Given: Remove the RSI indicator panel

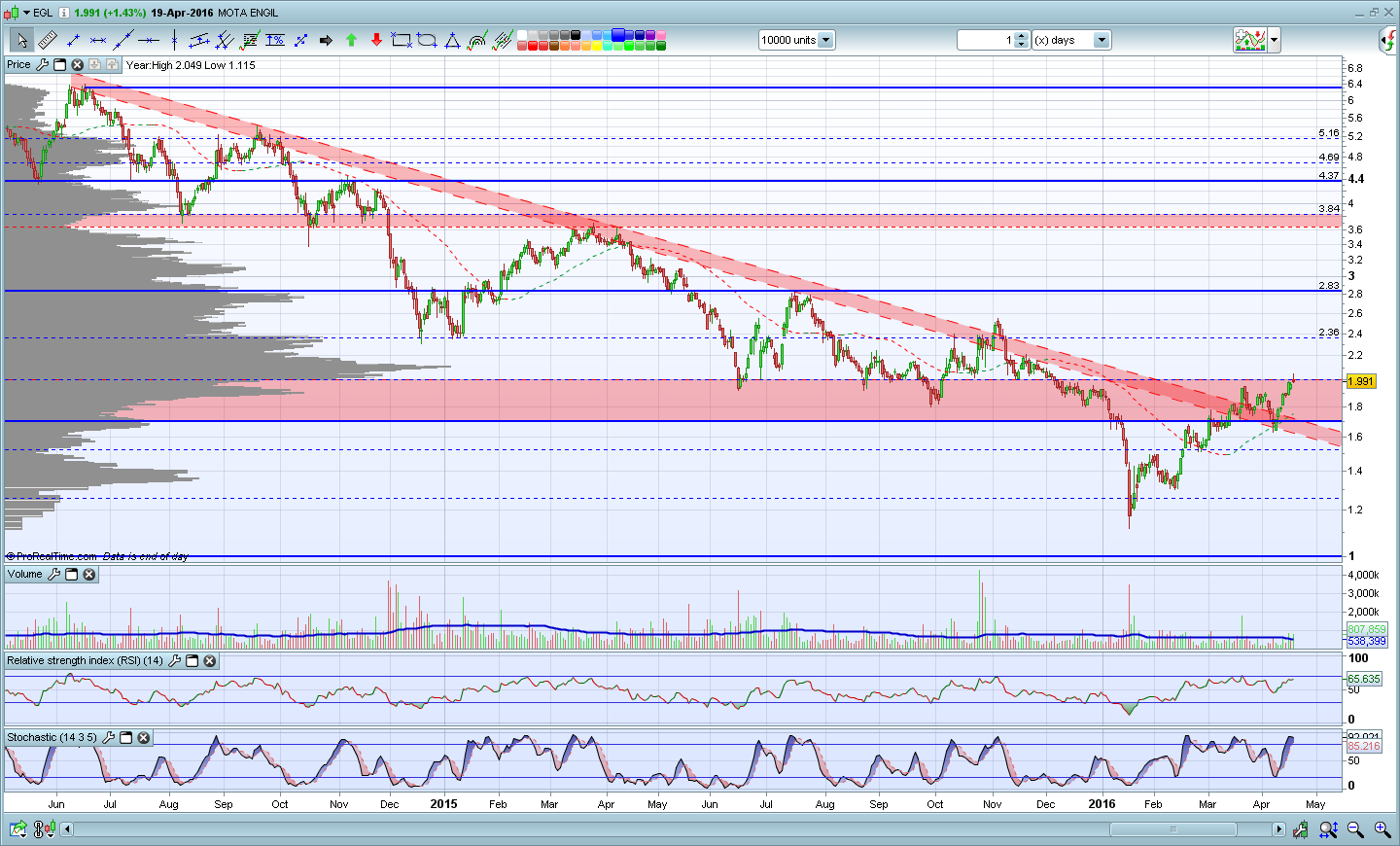Looking at the screenshot, I should (x=209, y=661).
